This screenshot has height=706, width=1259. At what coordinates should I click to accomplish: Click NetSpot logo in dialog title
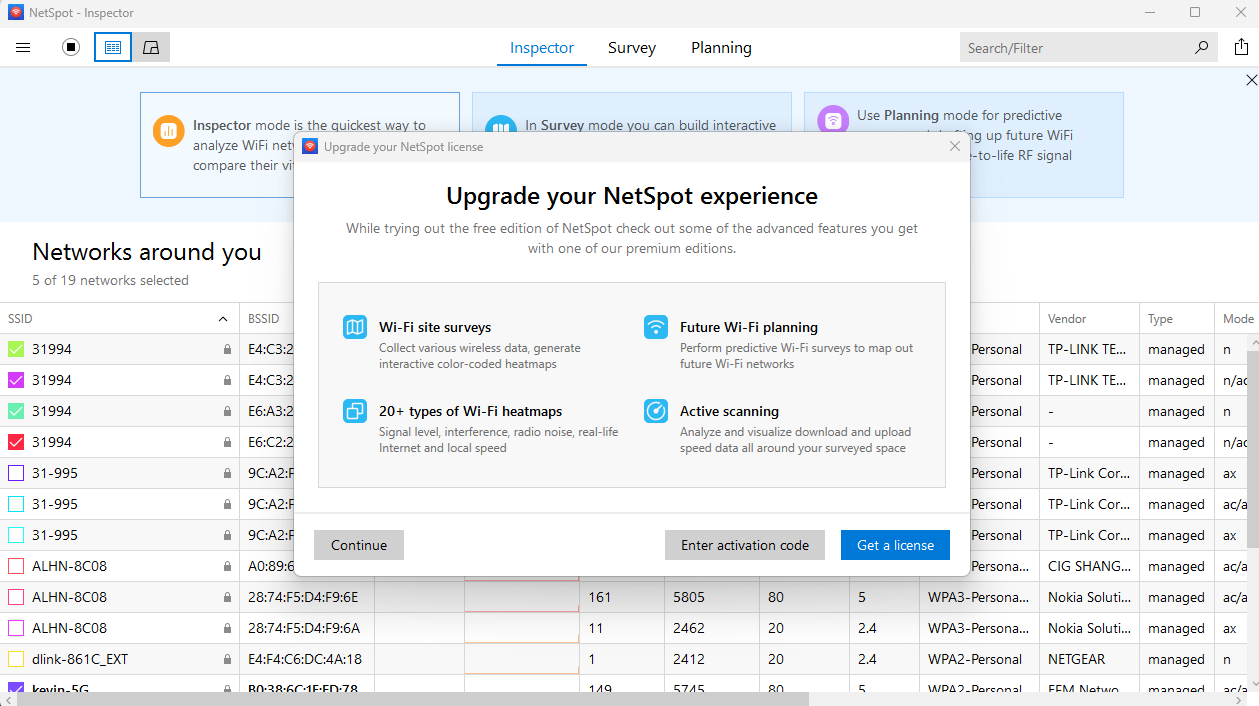[310, 146]
